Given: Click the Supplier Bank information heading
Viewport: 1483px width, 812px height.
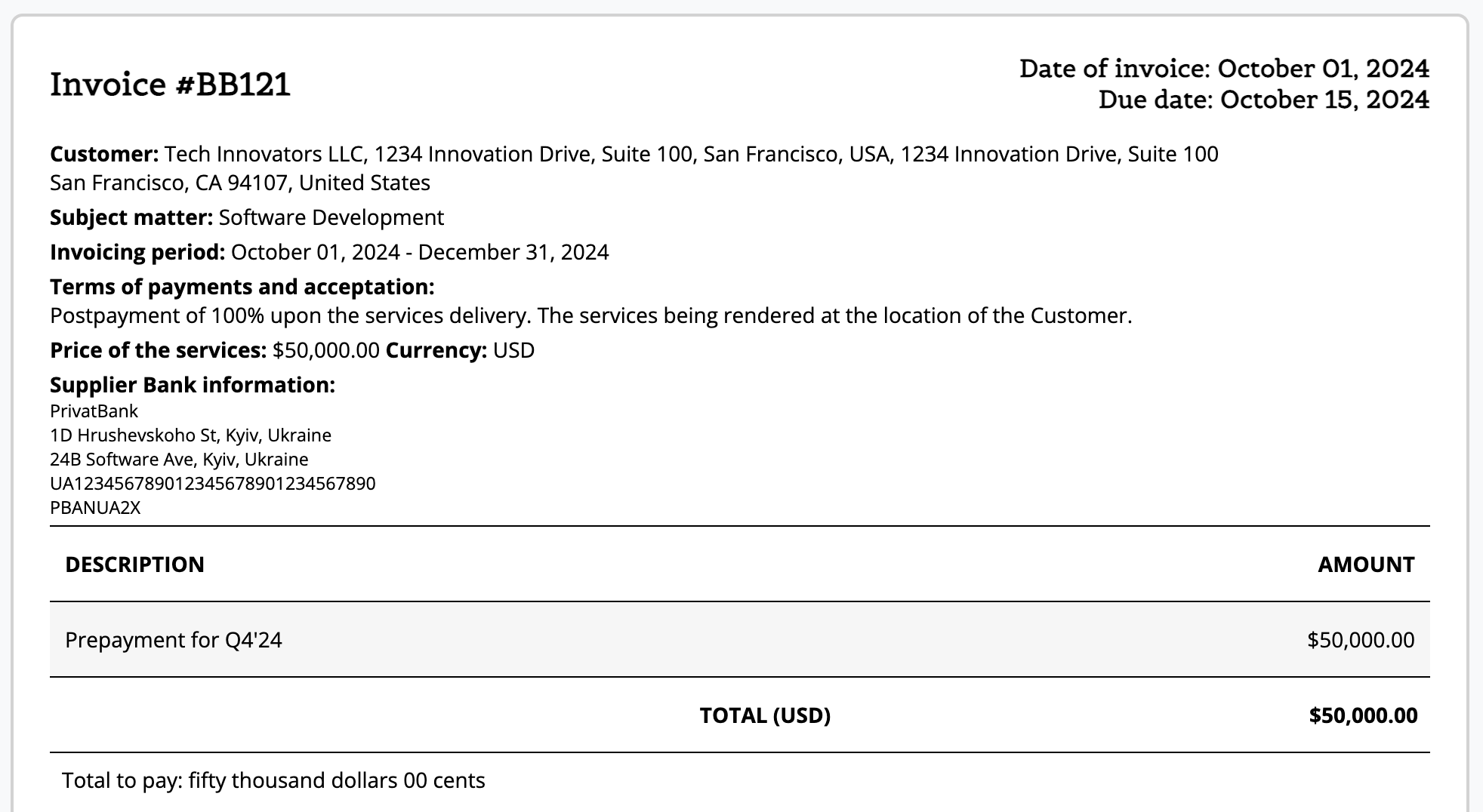Looking at the screenshot, I should tap(193, 385).
